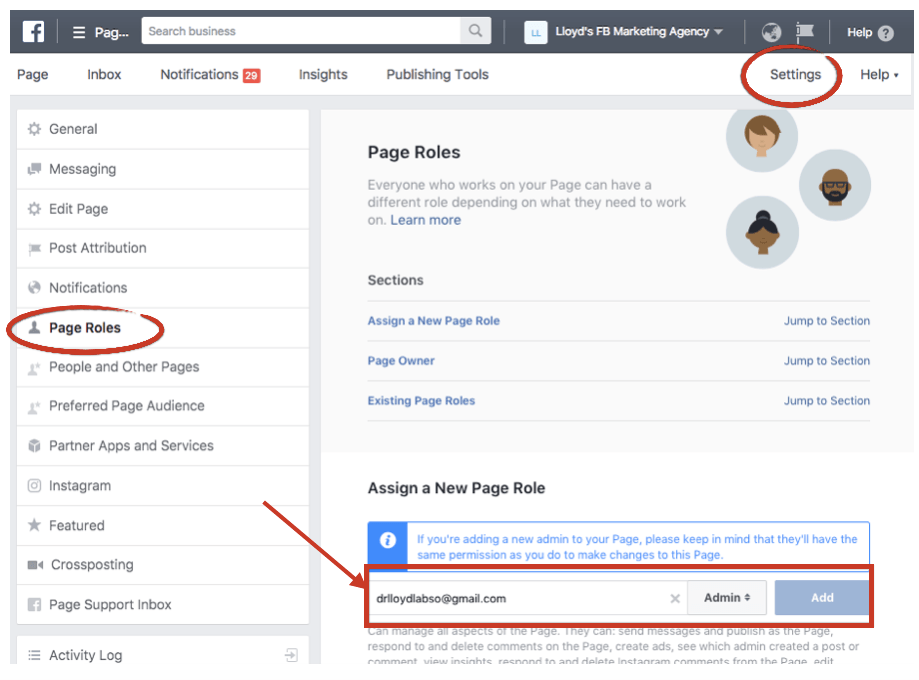Click the blue info icon

(387, 540)
